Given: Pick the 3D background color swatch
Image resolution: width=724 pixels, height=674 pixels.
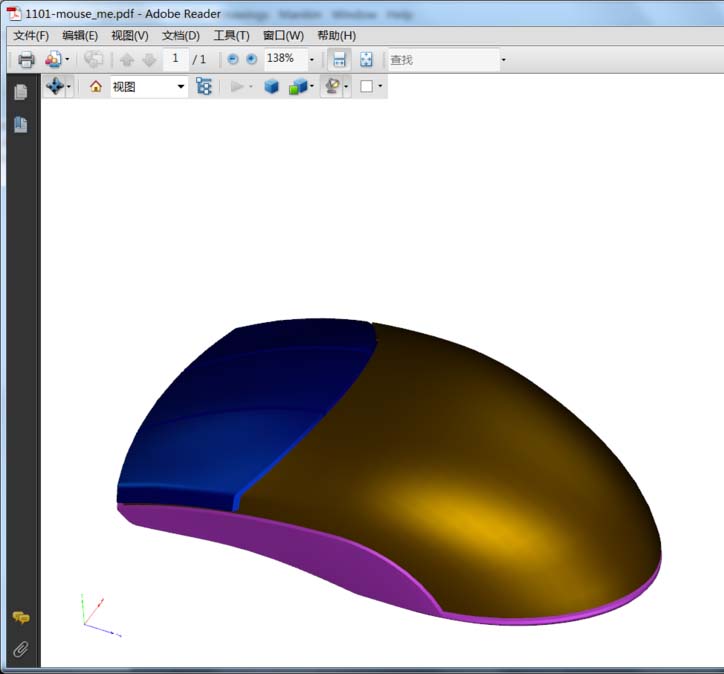Looking at the screenshot, I should (366, 87).
